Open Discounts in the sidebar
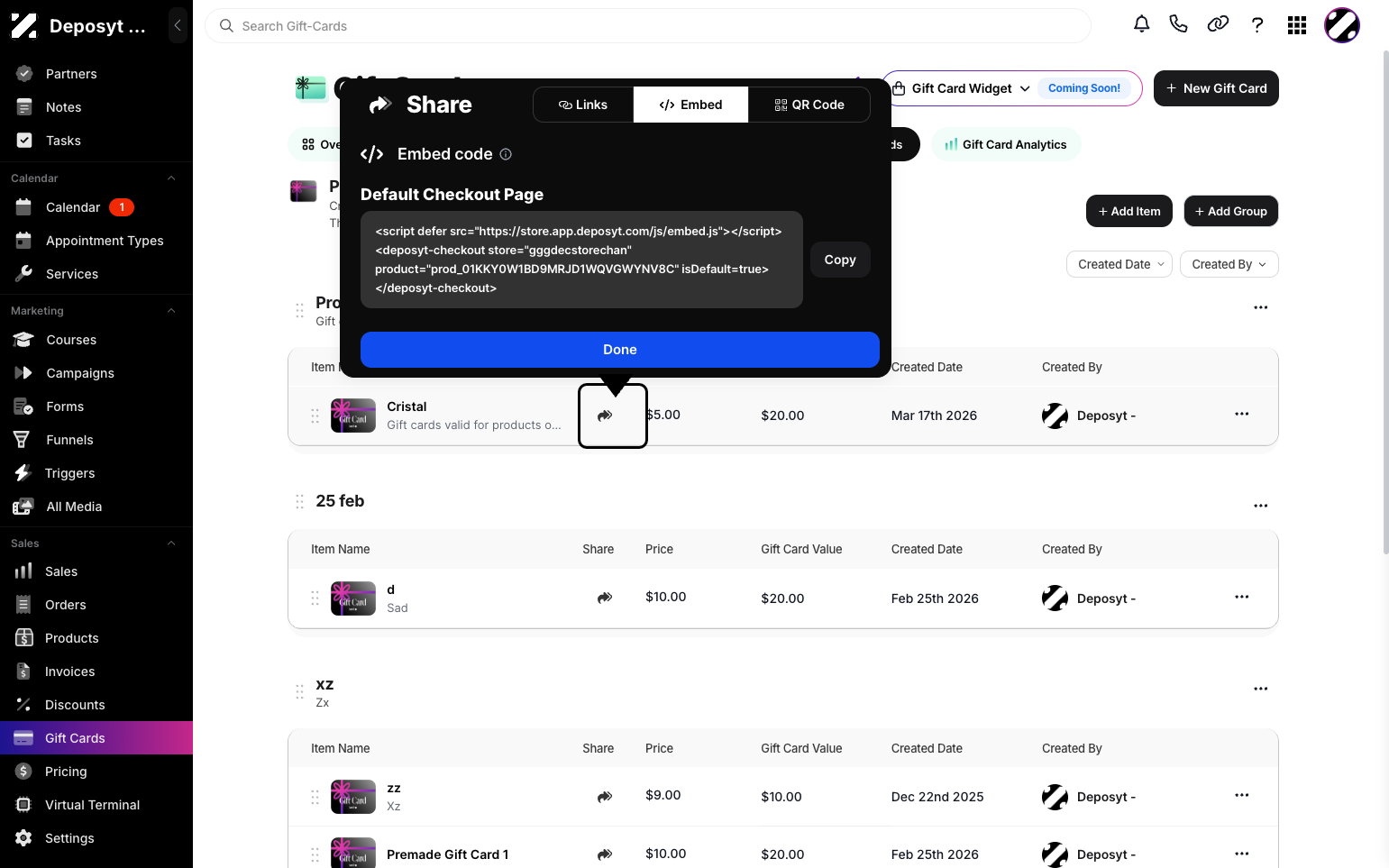1389x868 pixels. [x=96, y=705]
